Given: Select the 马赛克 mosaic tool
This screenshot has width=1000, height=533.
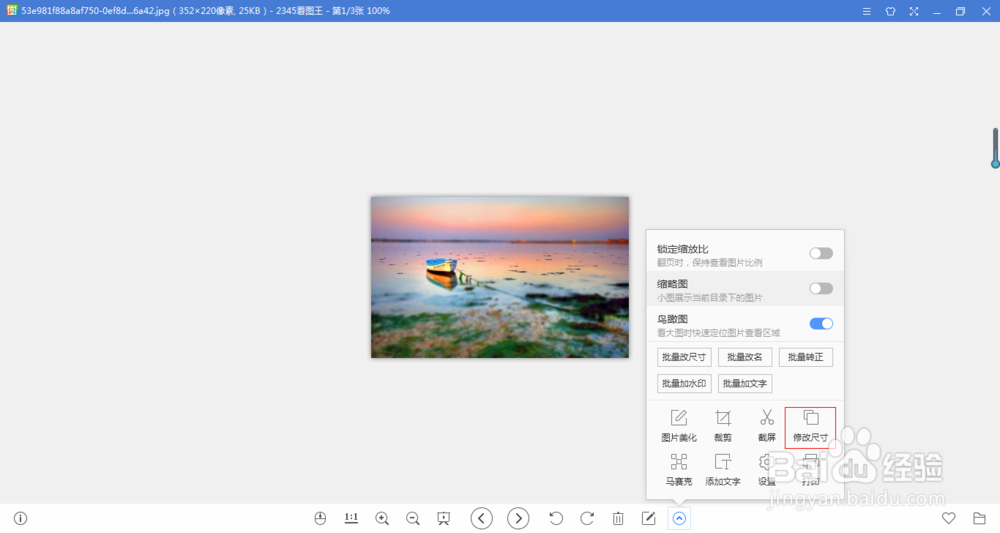Looking at the screenshot, I should [679, 470].
